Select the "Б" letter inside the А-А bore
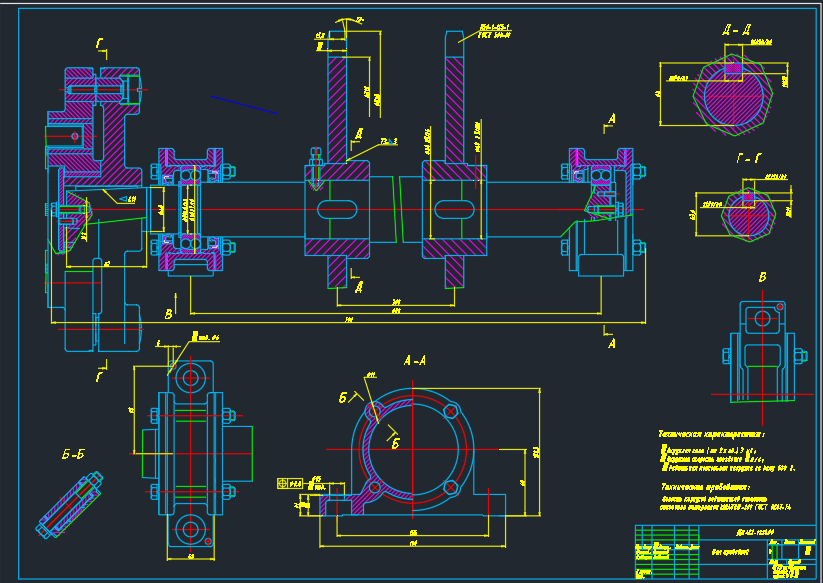 pos(396,443)
